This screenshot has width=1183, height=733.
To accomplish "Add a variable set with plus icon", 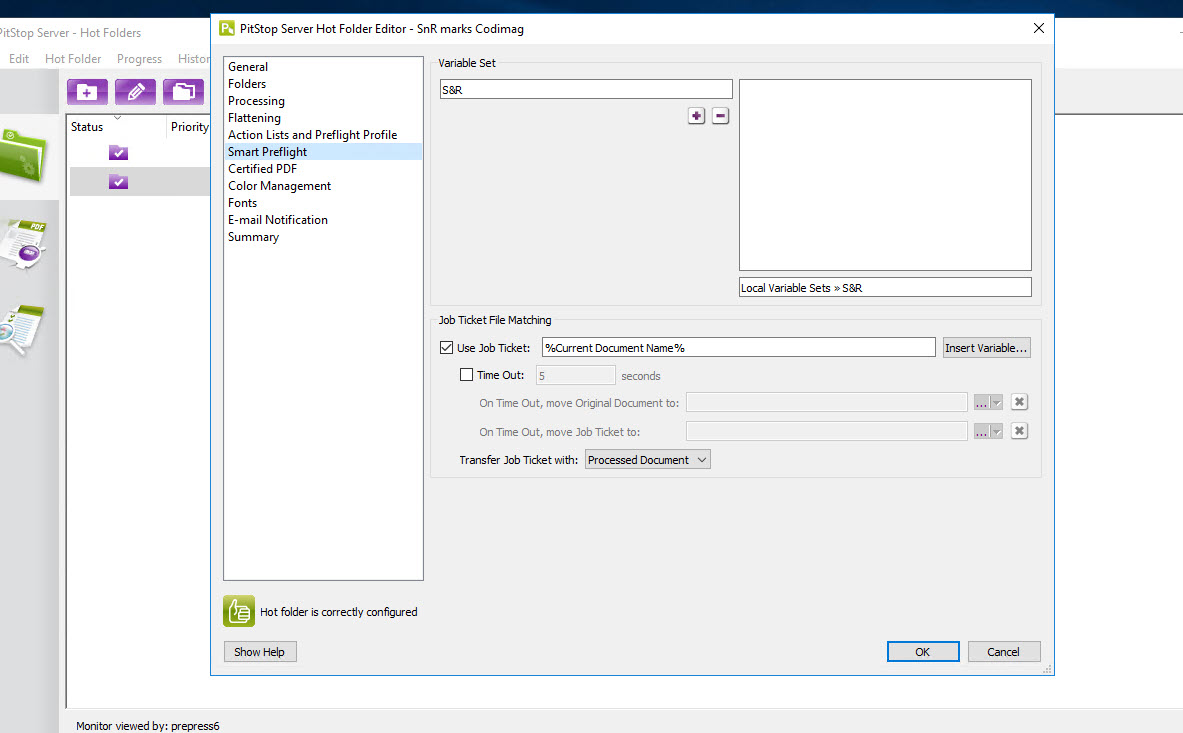I will (x=696, y=116).
